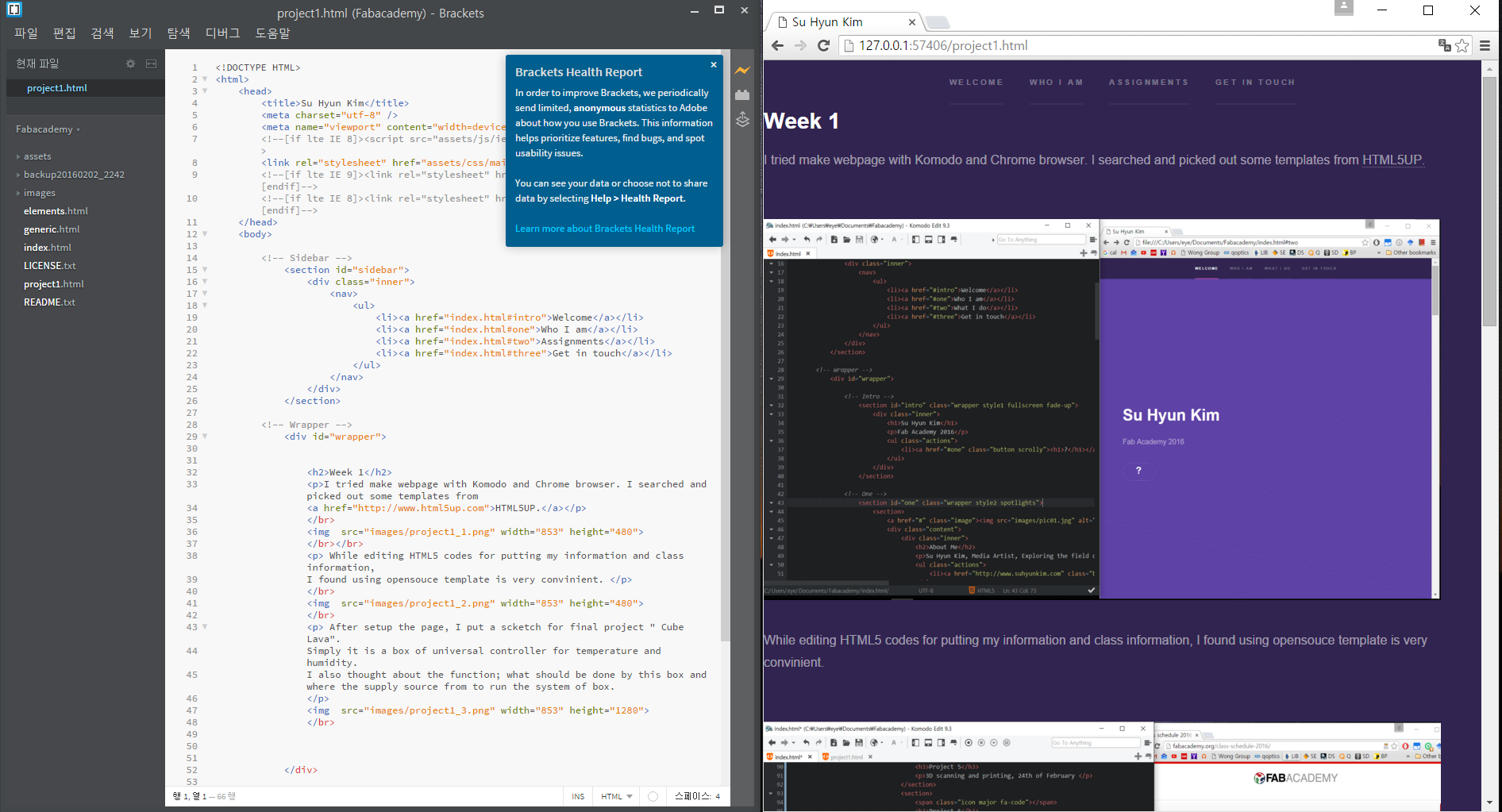Click the Chrome page vertical scrollbar thumb

tap(1489, 201)
